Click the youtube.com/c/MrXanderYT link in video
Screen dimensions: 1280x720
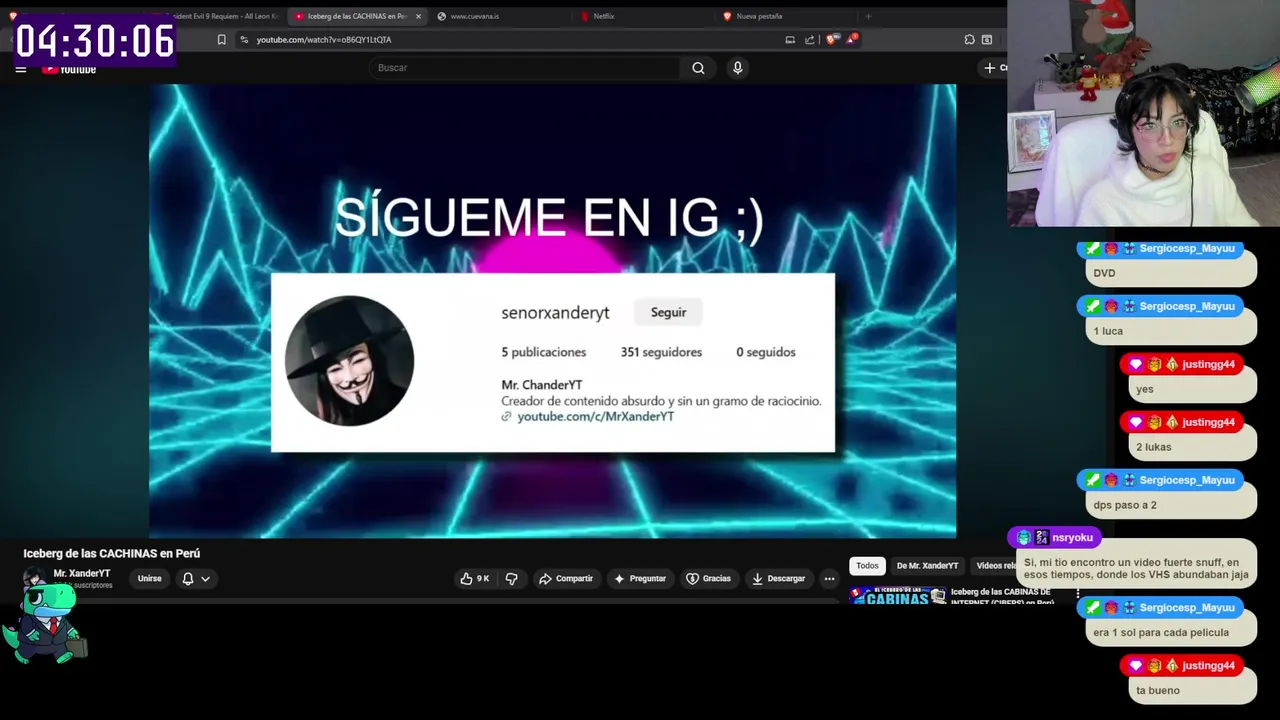[595, 416]
